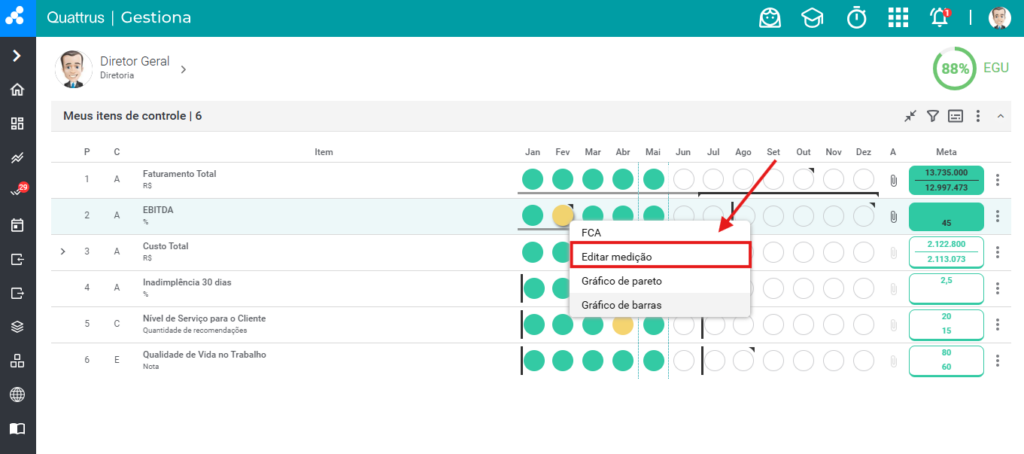Open the notifications bell icon
The height and width of the screenshot is (454, 1024).
[x=940, y=18]
